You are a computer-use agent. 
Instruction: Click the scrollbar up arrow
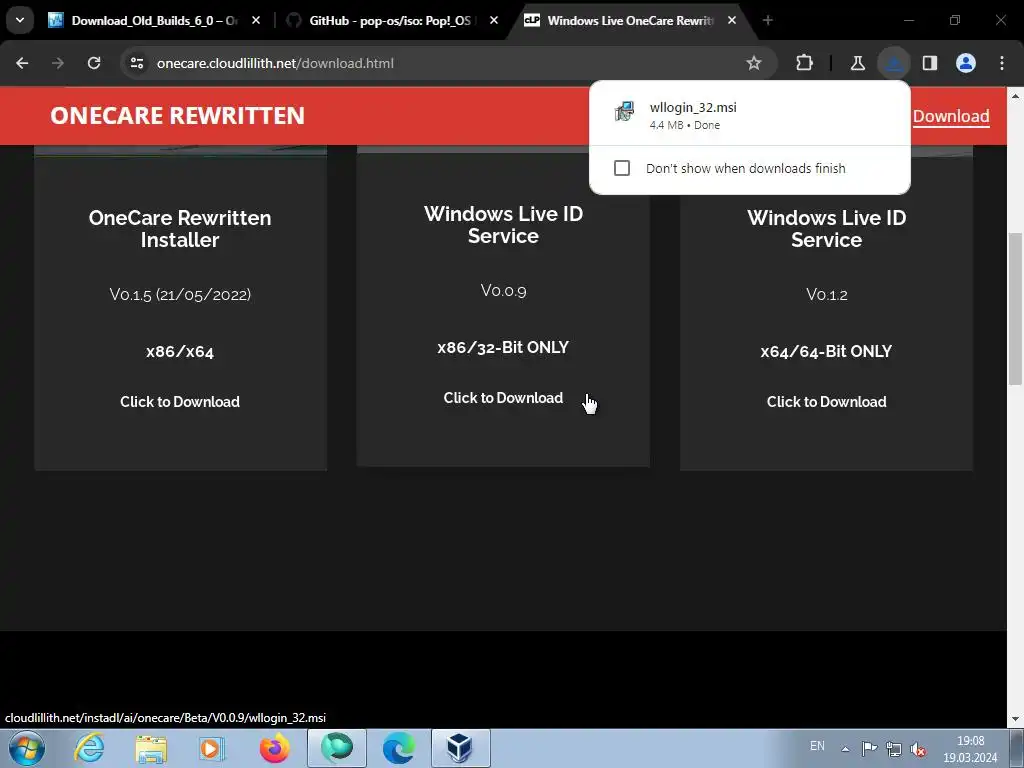pos(1015,95)
